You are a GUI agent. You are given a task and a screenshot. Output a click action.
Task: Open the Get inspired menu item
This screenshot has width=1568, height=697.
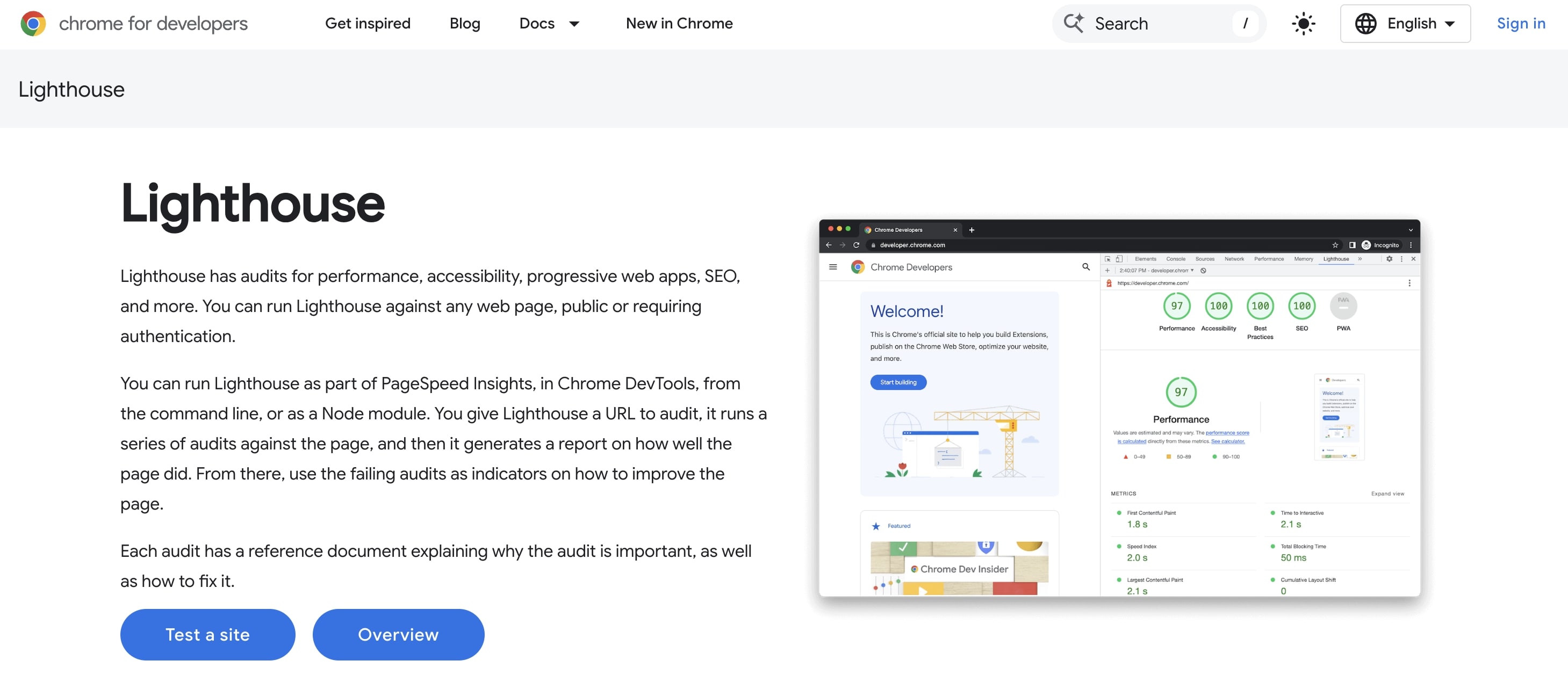(x=368, y=24)
